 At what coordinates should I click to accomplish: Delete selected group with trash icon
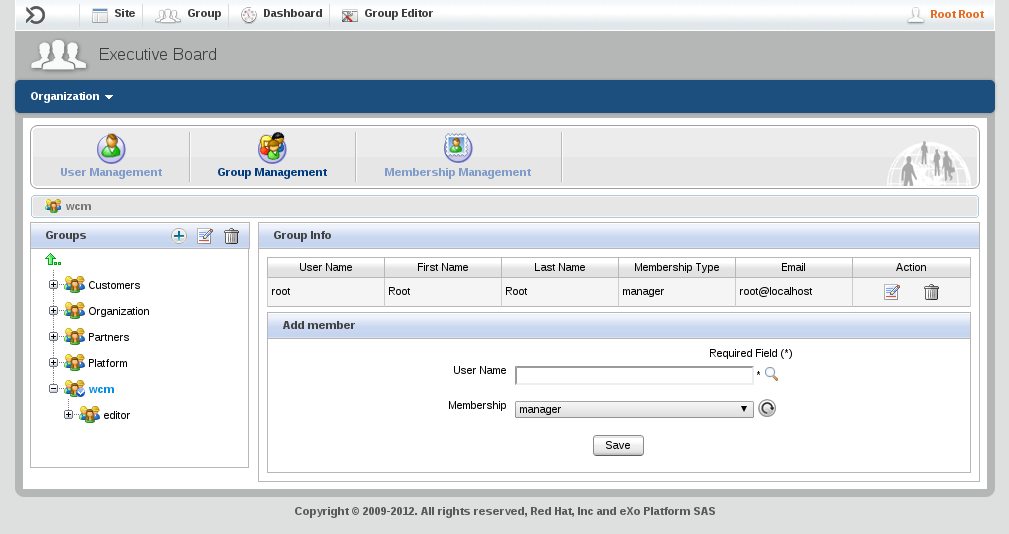[232, 236]
